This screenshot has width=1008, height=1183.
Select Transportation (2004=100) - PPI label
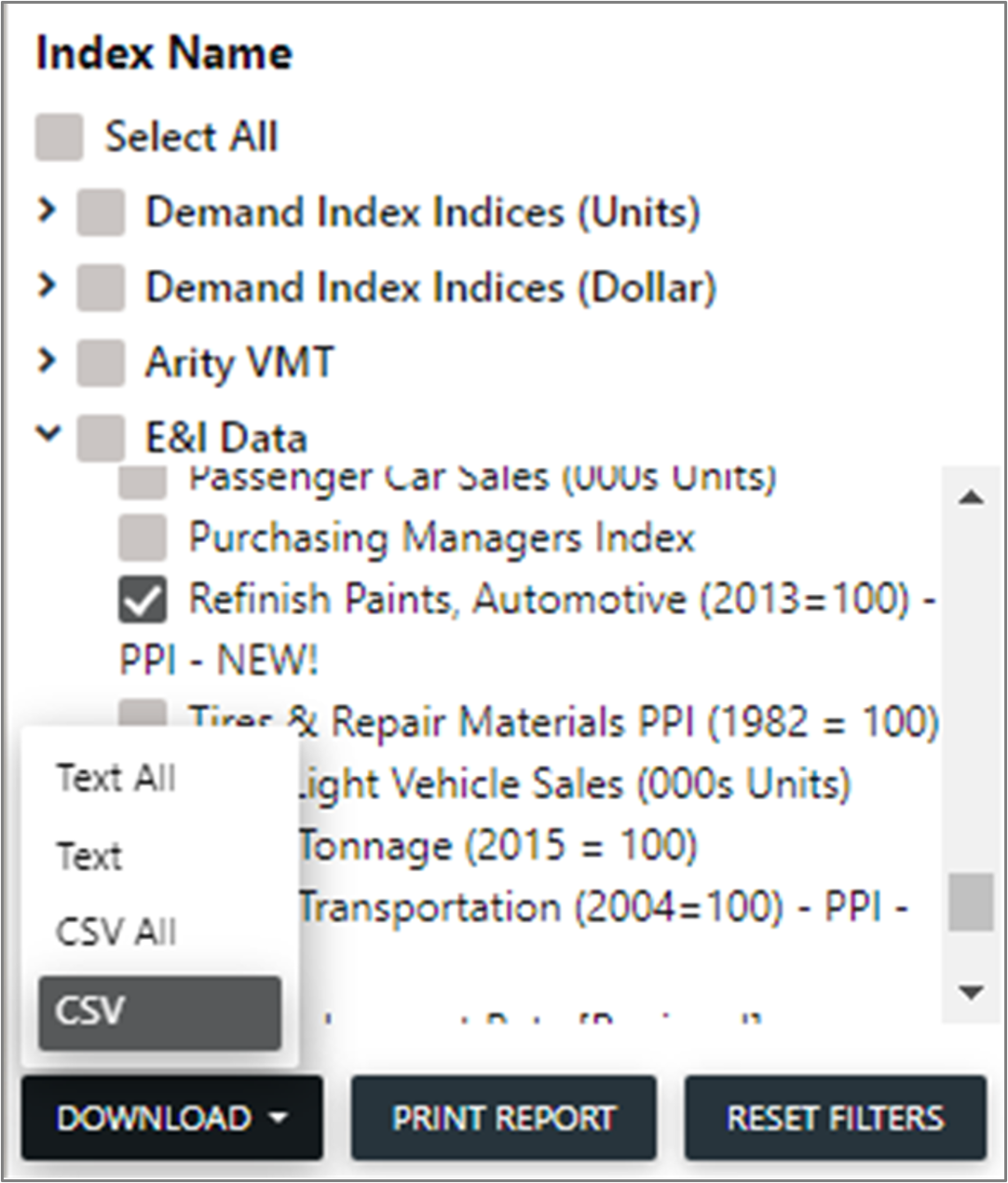click(x=604, y=907)
